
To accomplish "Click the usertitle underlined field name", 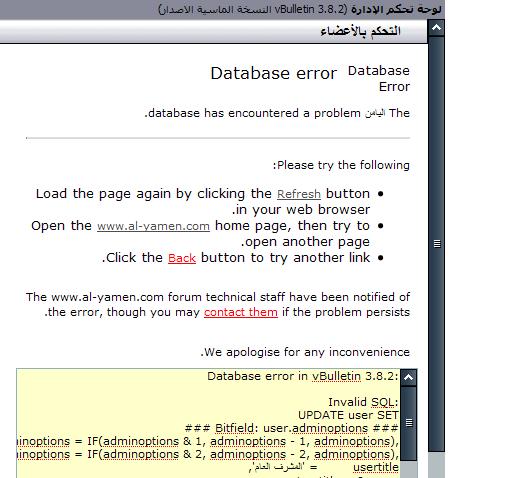I will (x=376, y=467).
